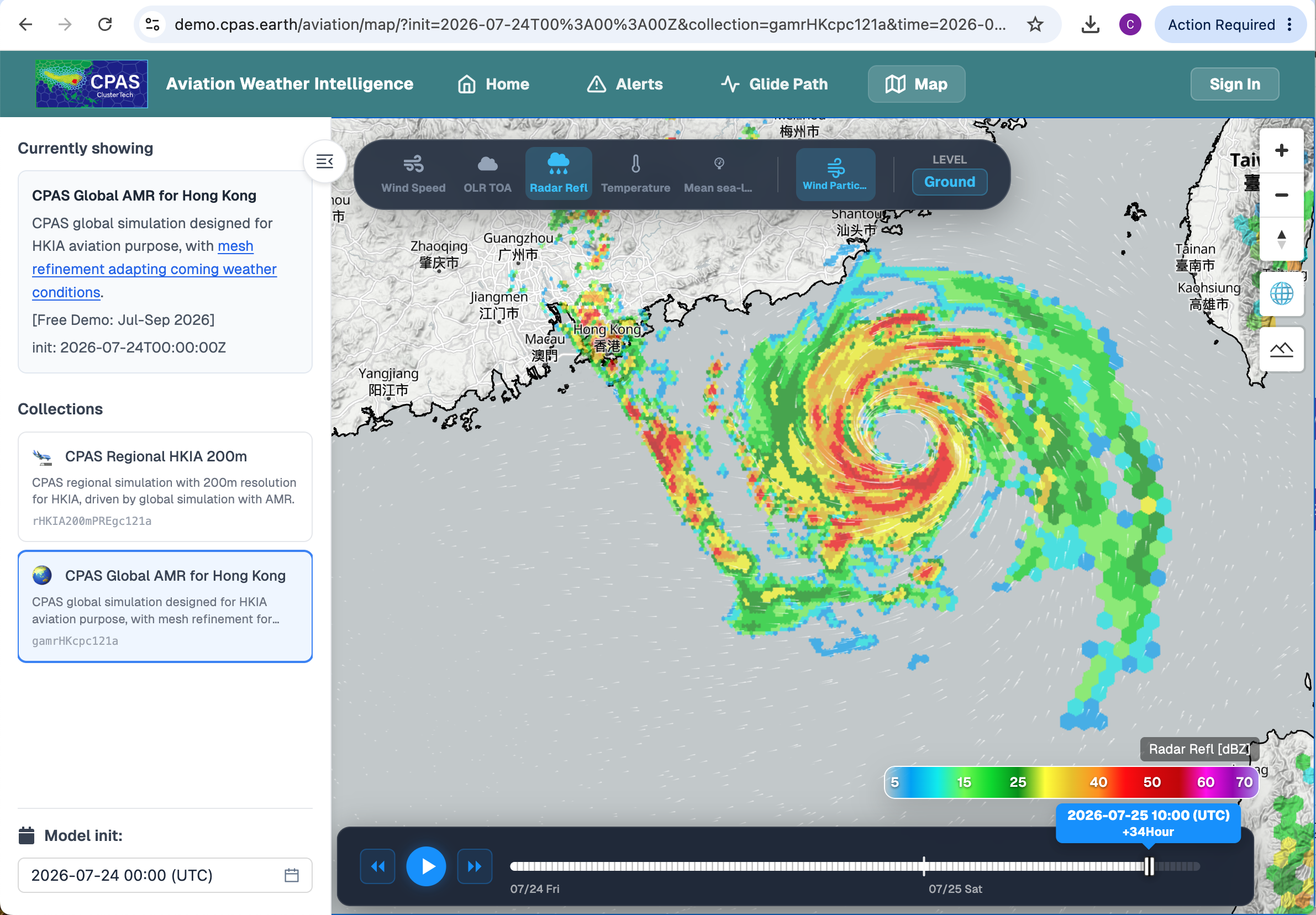Open the model init calendar picker
The width and height of the screenshot is (1316, 915).
(x=292, y=875)
